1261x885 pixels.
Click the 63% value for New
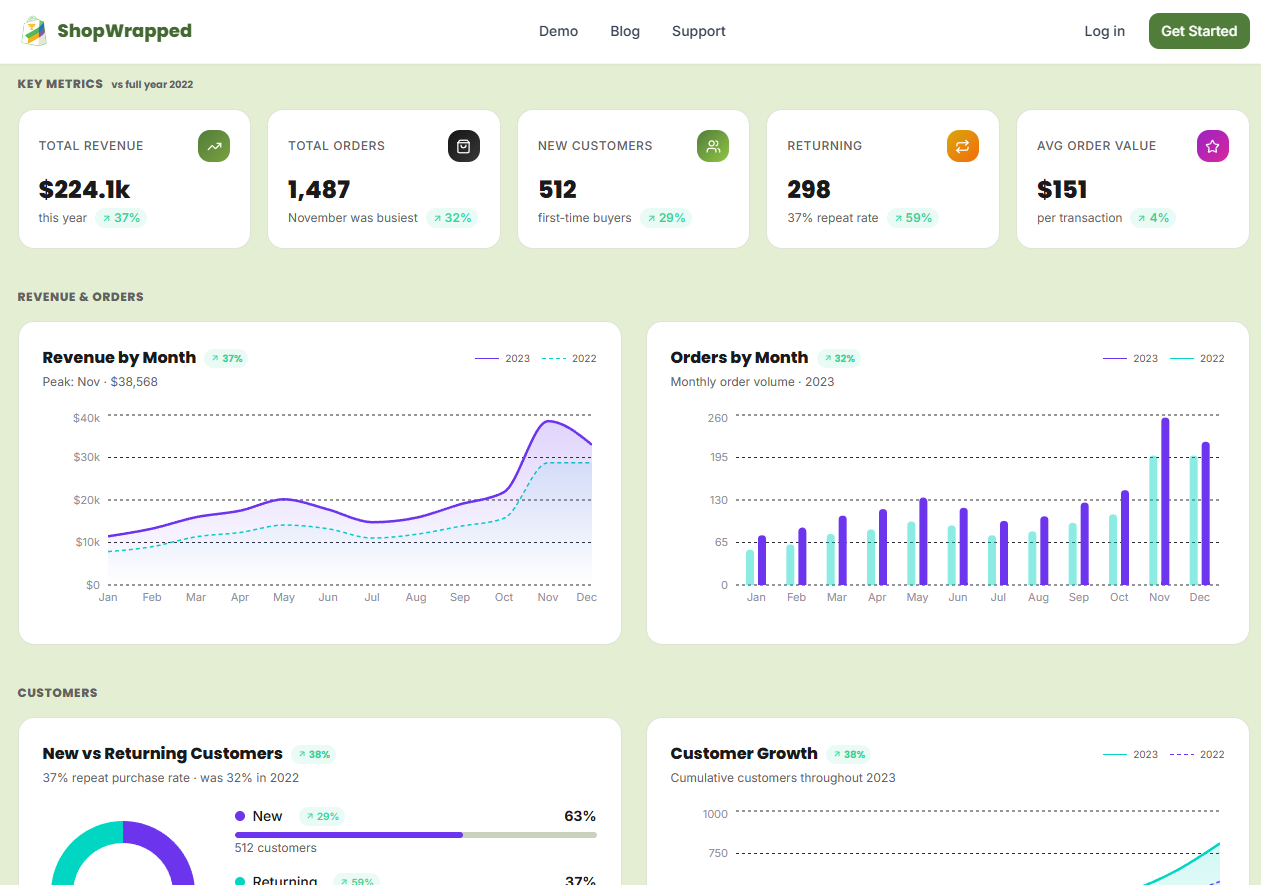[580, 816]
